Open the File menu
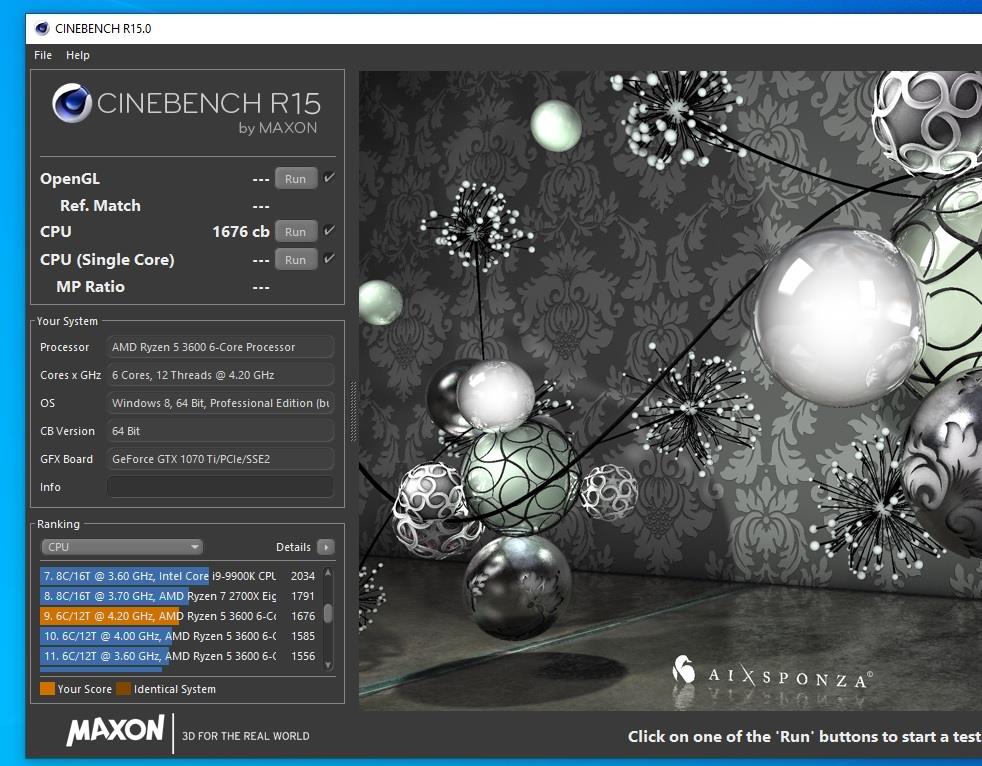This screenshot has height=766, width=982. [x=43, y=55]
